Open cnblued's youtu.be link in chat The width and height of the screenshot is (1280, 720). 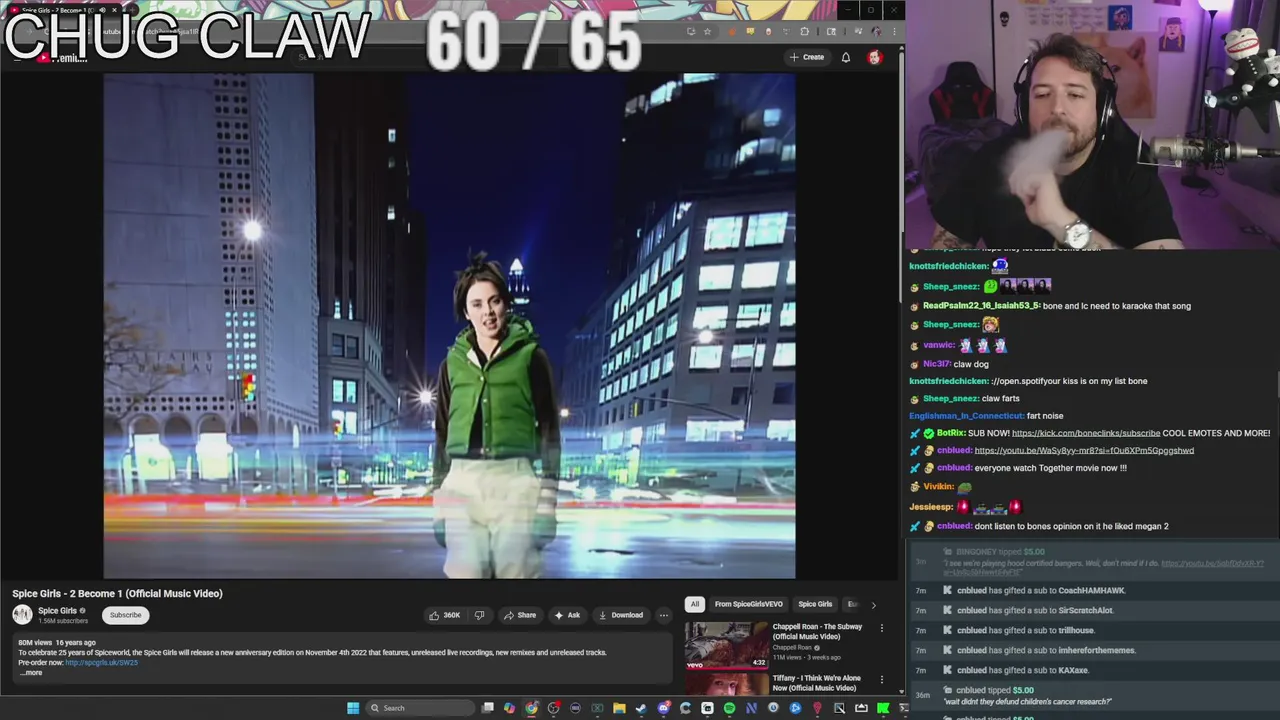[x=1084, y=450]
